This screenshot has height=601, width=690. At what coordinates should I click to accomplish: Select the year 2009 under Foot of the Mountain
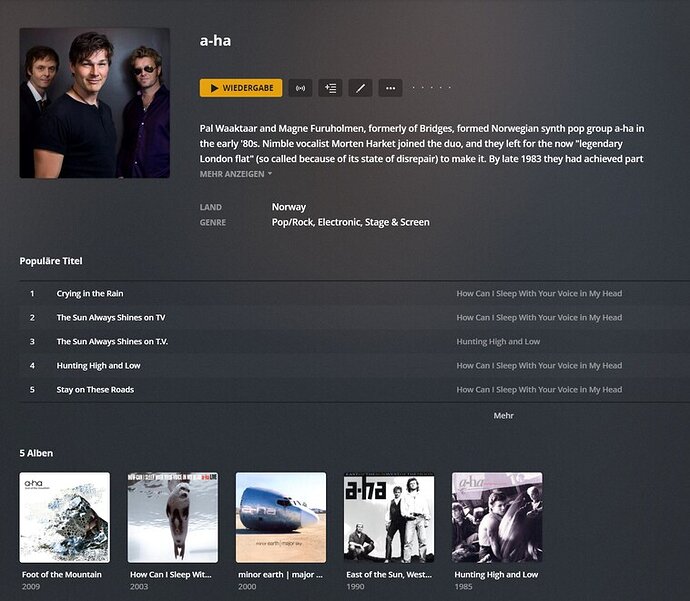31,586
